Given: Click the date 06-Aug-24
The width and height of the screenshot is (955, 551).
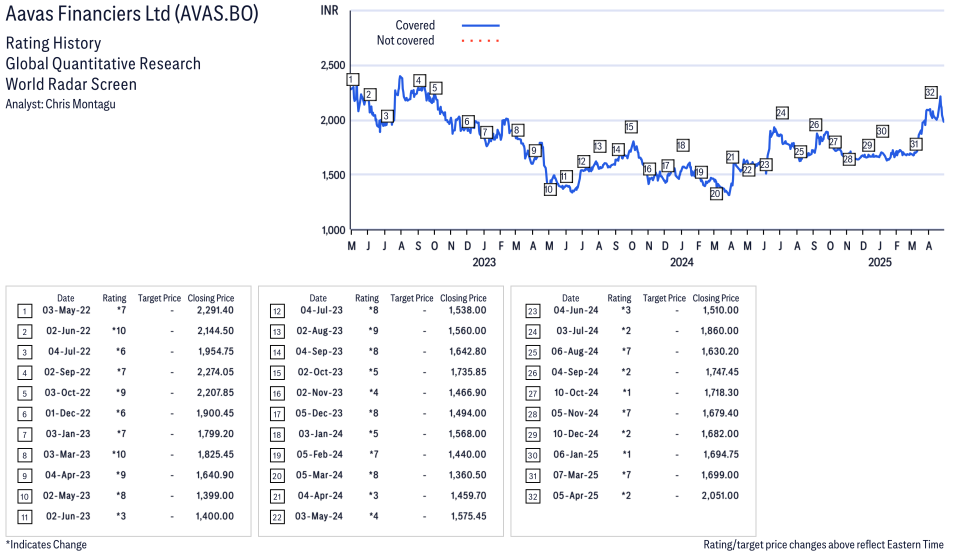Looking at the screenshot, I should click(x=575, y=352).
